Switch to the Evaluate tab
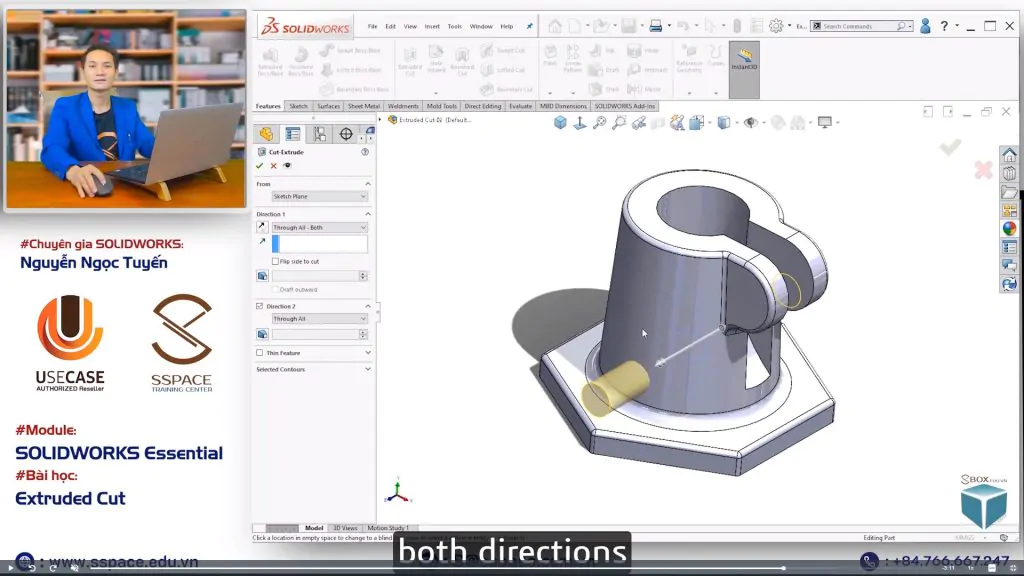The width and height of the screenshot is (1024, 576). coord(520,106)
